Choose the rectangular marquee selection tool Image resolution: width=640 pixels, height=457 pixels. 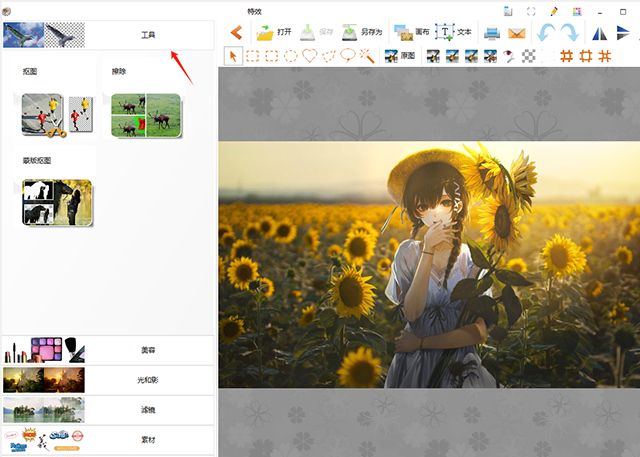[x=253, y=56]
